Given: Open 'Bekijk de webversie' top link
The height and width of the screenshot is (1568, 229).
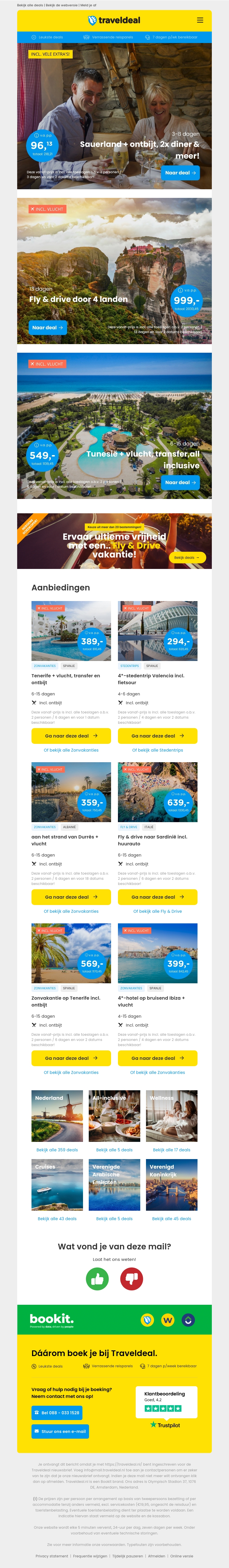Looking at the screenshot, I should [61, 5].
